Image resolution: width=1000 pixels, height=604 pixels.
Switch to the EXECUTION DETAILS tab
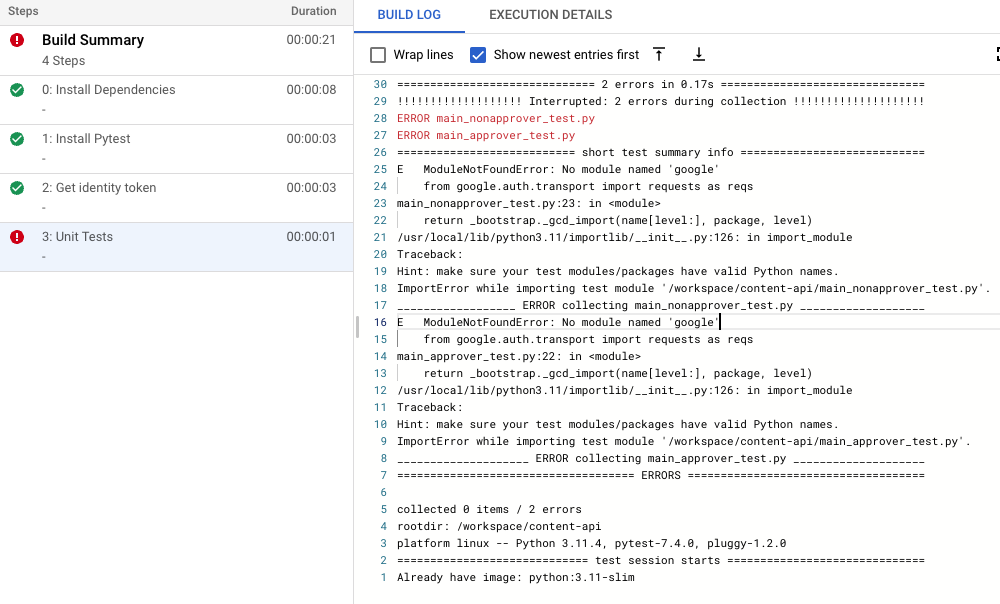point(550,15)
